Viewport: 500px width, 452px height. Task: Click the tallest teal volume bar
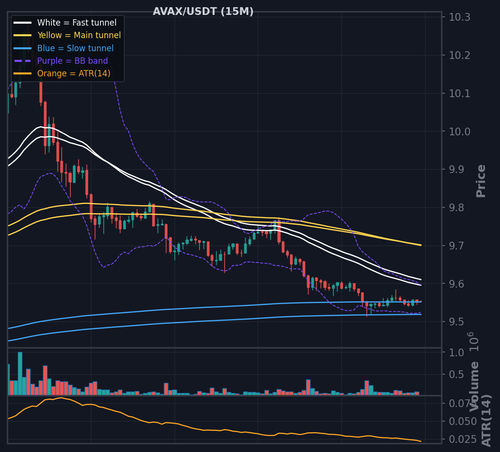(20, 373)
